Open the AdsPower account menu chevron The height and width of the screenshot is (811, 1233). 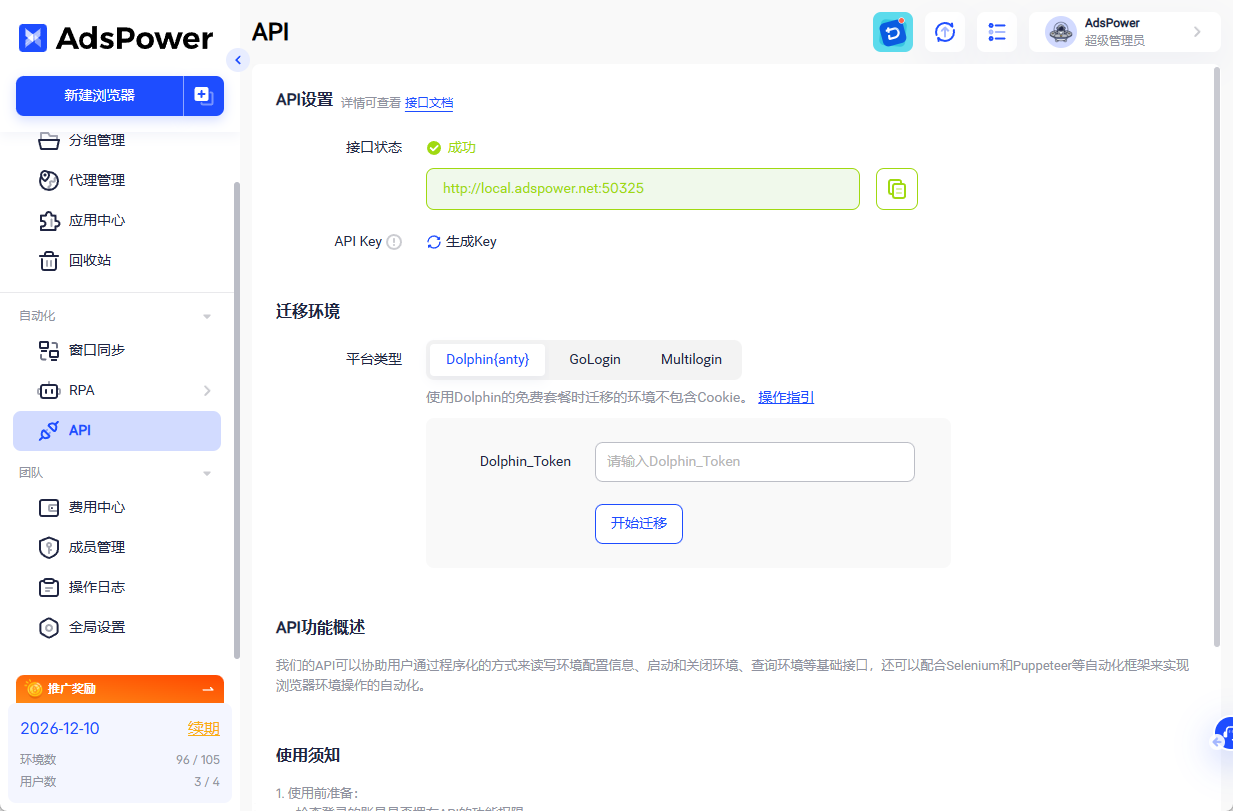[1197, 32]
